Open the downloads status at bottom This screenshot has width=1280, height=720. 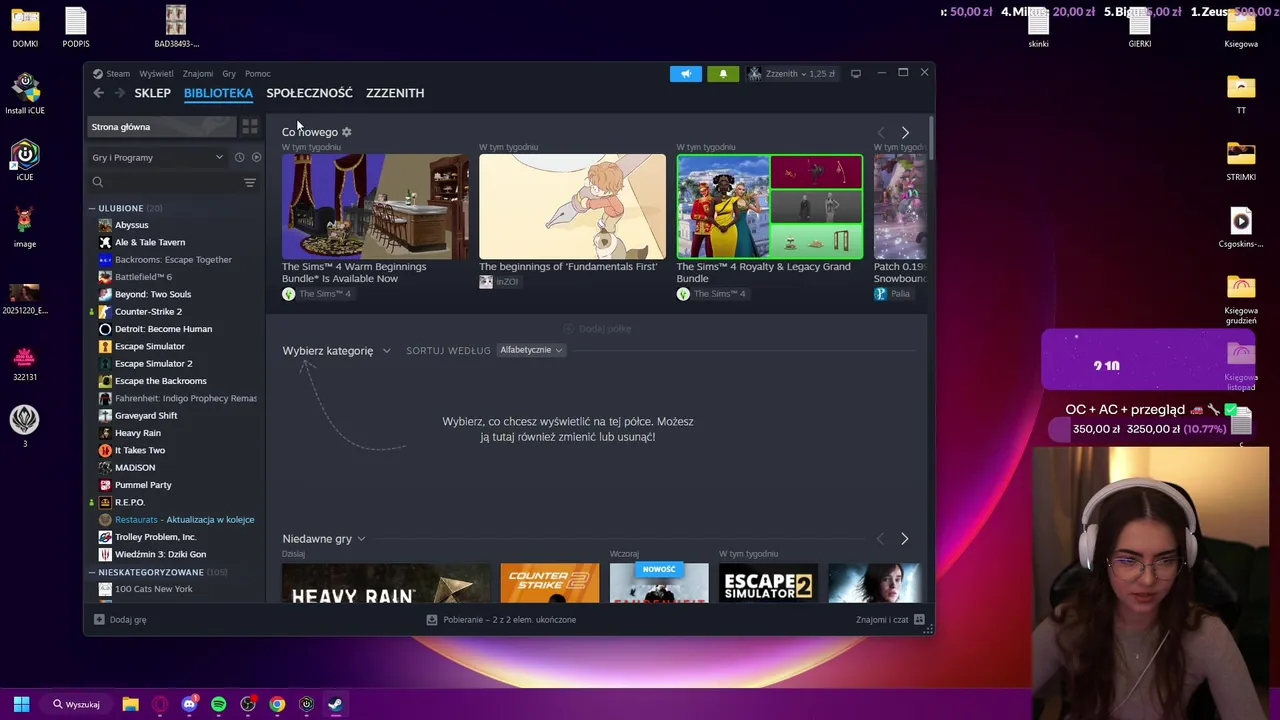click(x=501, y=620)
